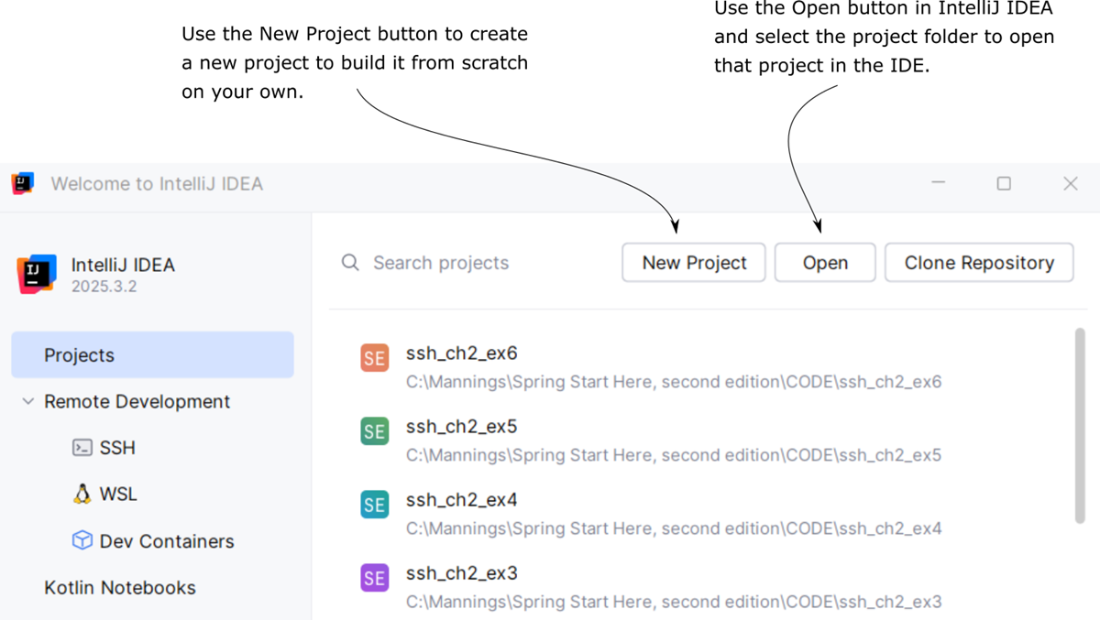This screenshot has height=620, width=1100.
Task: Click the search magnifier icon
Action: click(350, 263)
